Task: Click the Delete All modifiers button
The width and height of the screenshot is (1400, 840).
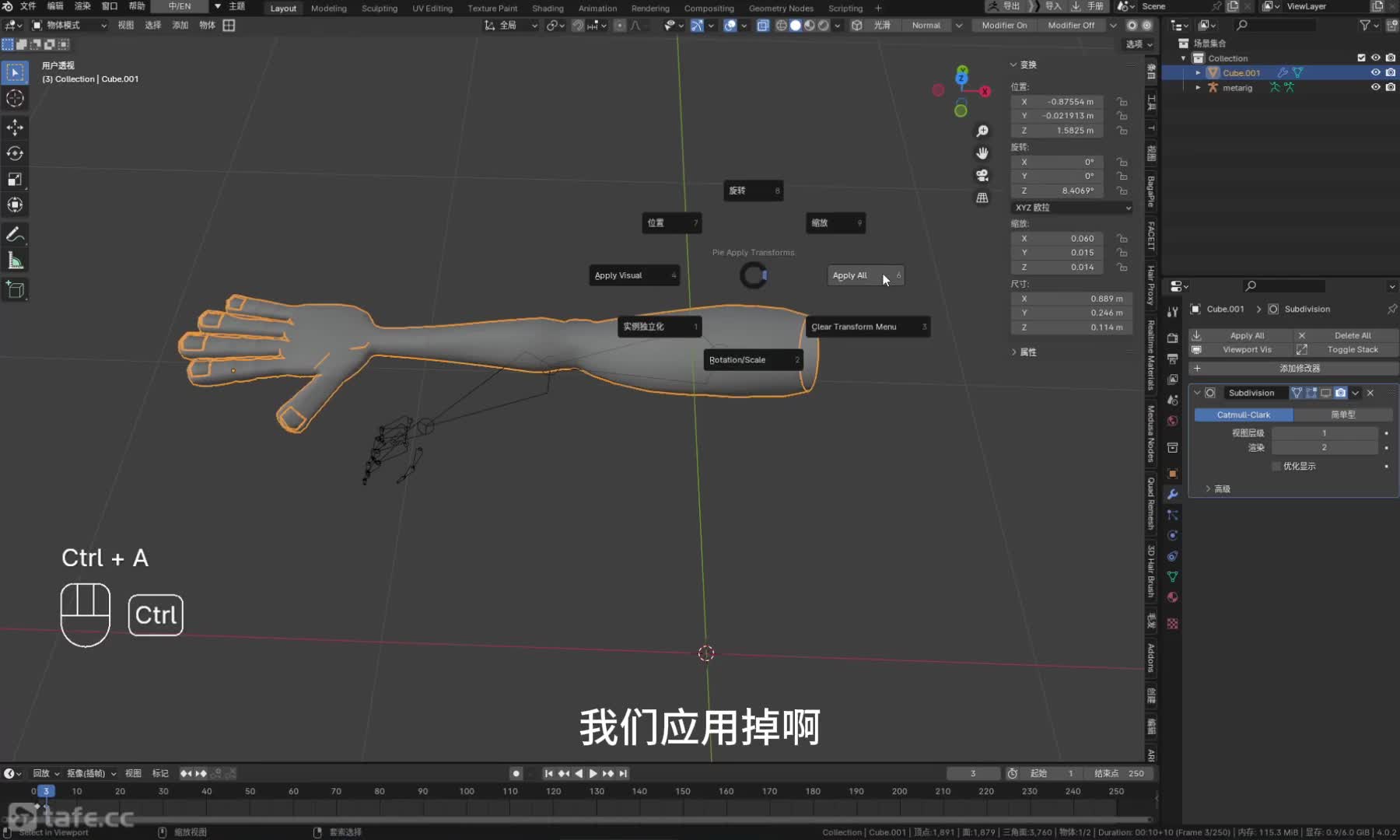Action: pos(1345,335)
